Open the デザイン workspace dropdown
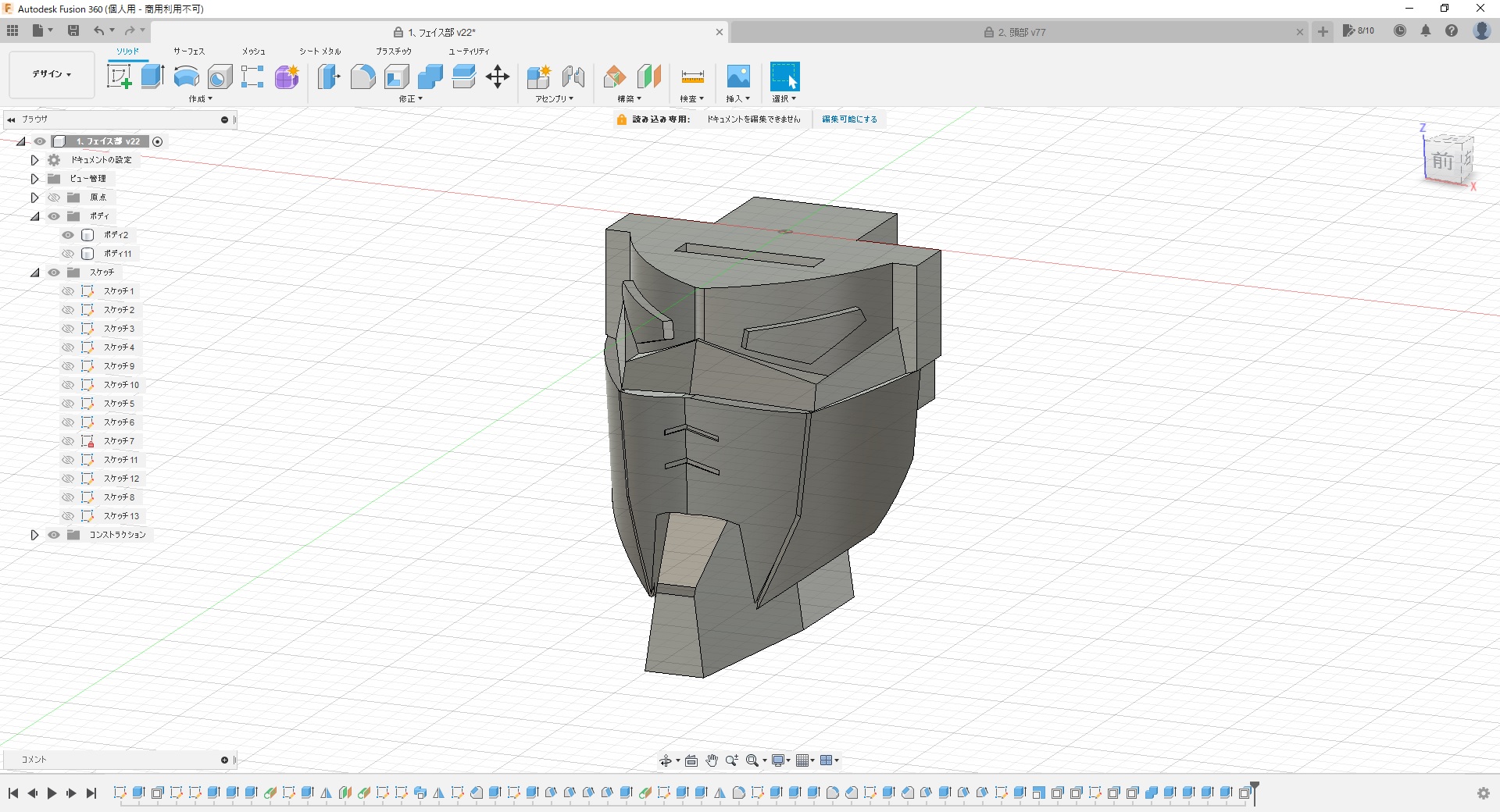1500x812 pixels. 52,74
